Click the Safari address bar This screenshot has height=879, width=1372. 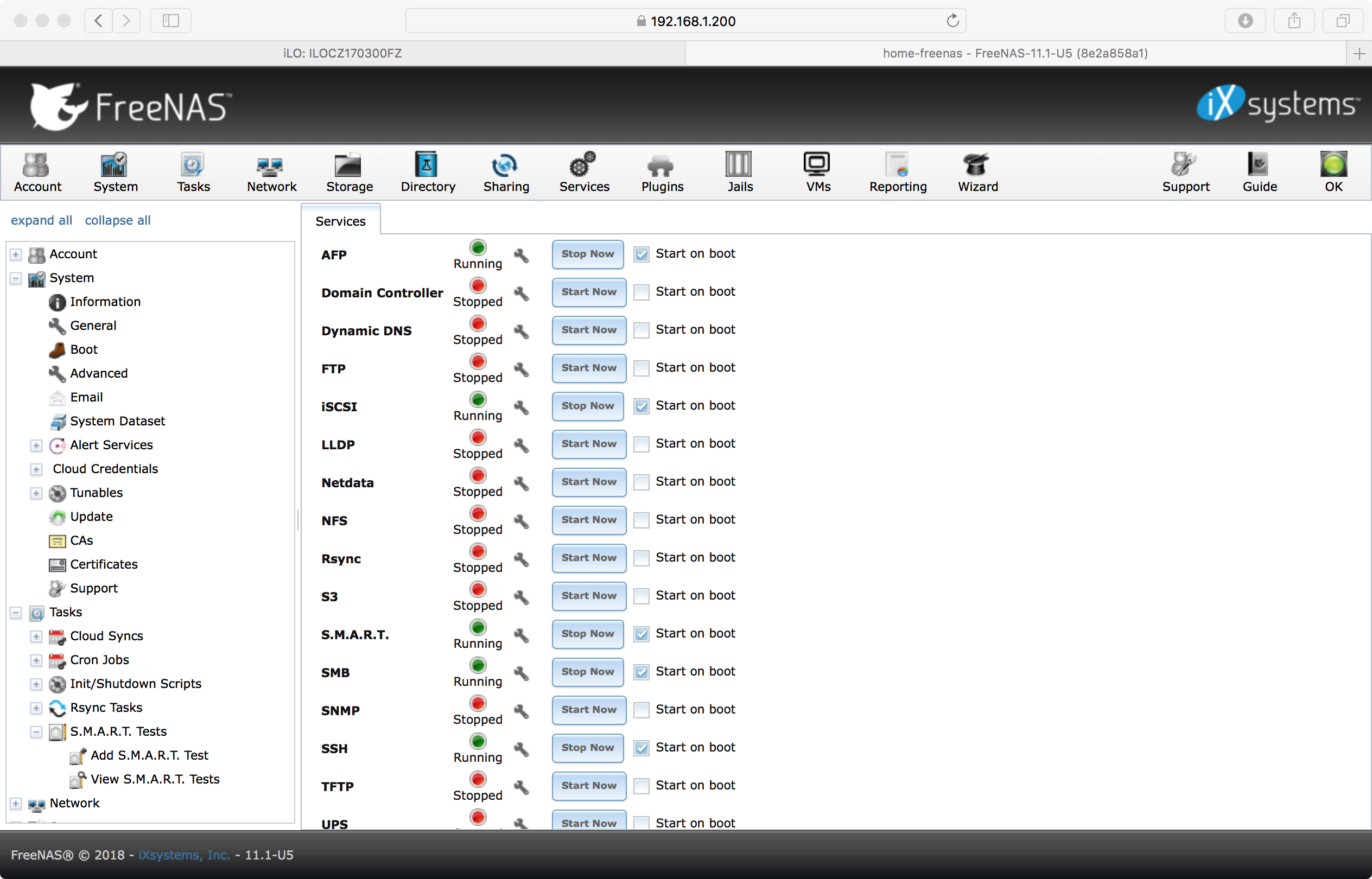[685, 21]
